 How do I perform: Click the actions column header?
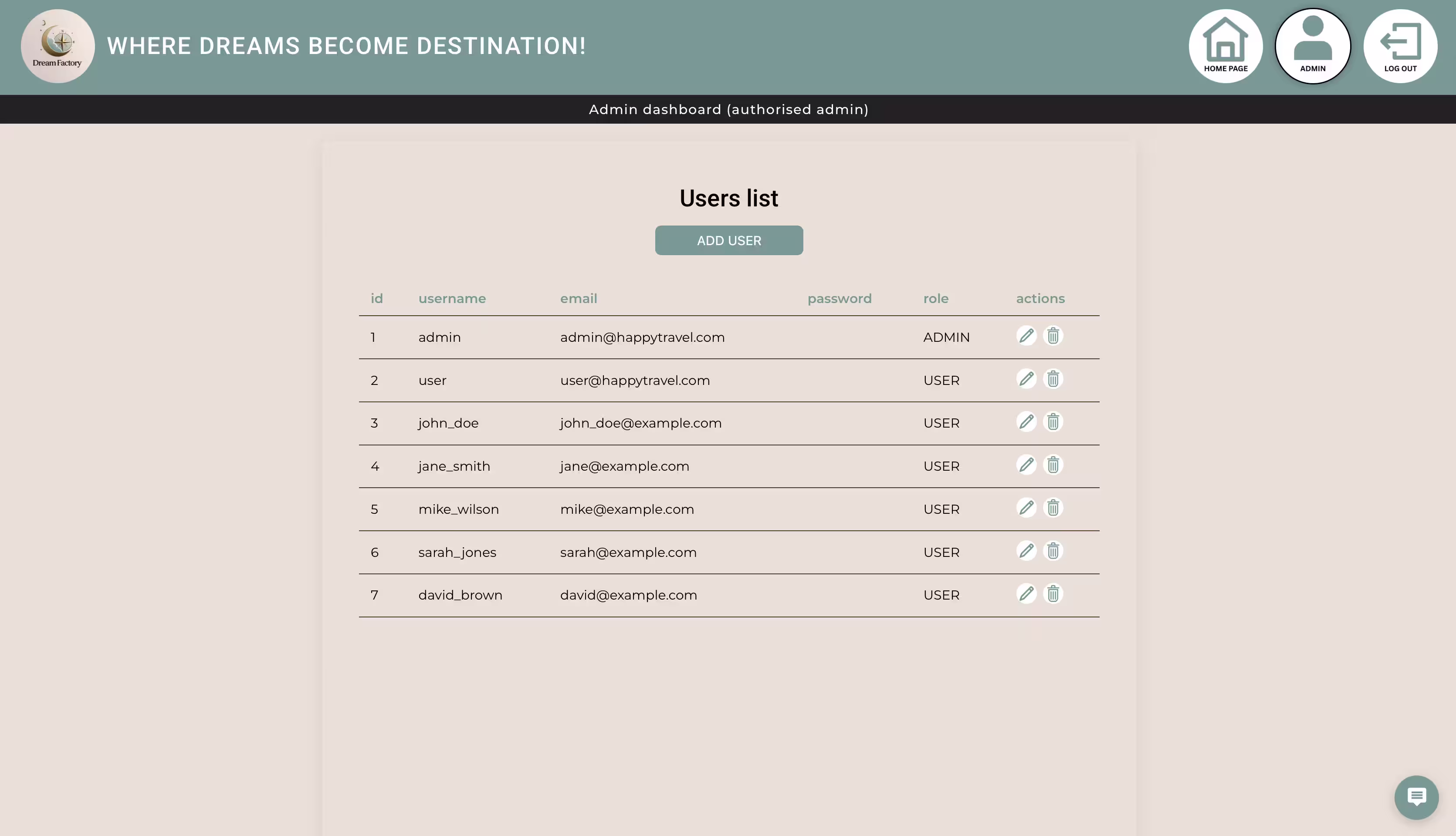(x=1040, y=299)
